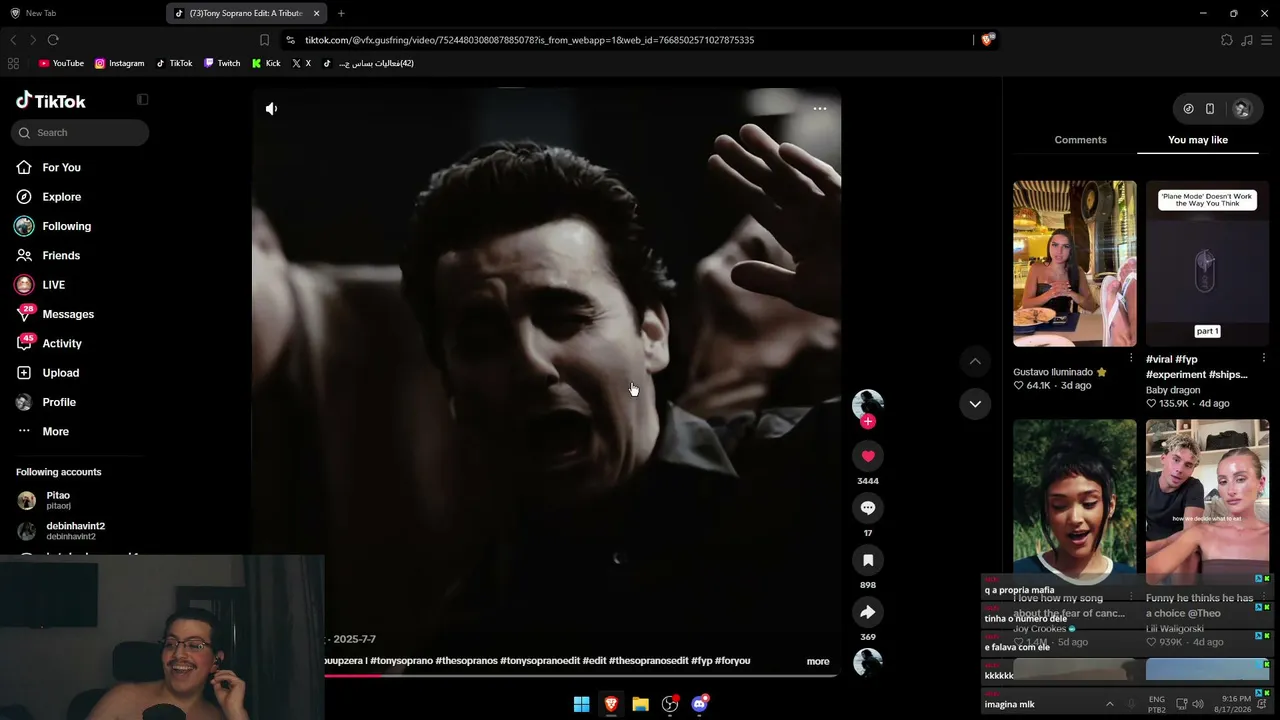Go to the next video with down arrow
The height and width of the screenshot is (720, 1280).
pos(975,404)
